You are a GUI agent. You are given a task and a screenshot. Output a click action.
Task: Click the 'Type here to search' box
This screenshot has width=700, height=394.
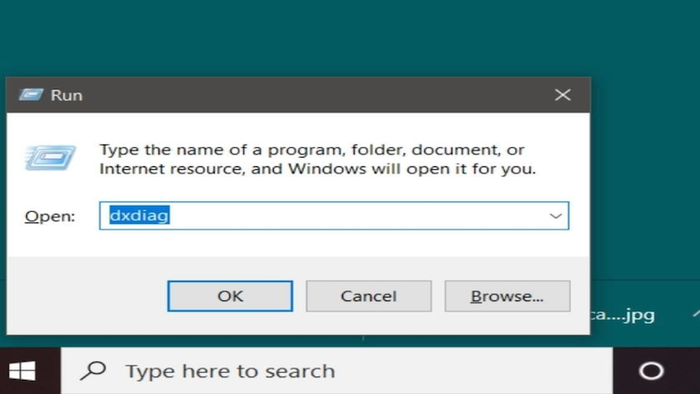coord(337,371)
